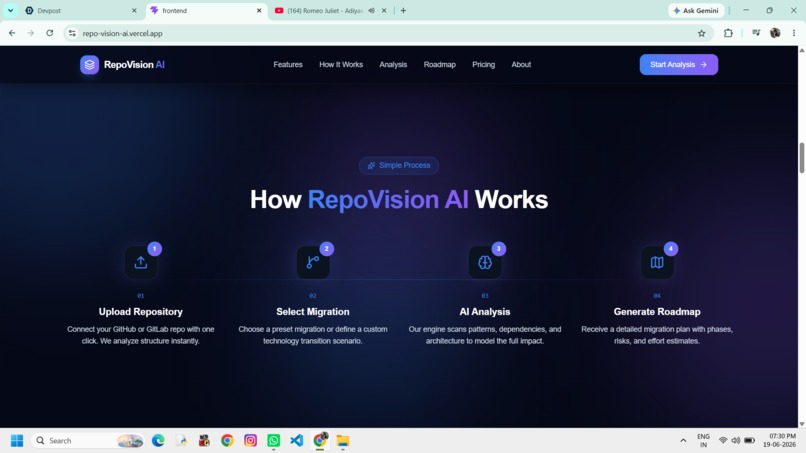Viewport: 806px width, 453px height.
Task: Launch Microsoft Edge from the taskbar
Action: (x=158, y=441)
